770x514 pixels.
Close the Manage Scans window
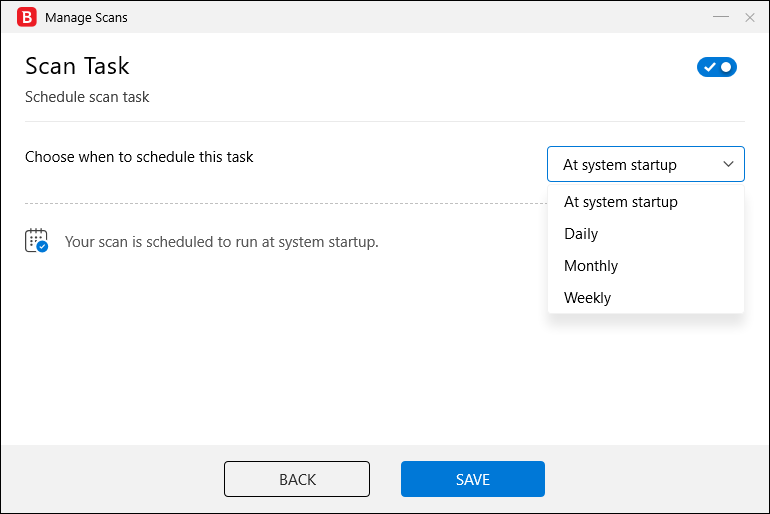(749, 18)
